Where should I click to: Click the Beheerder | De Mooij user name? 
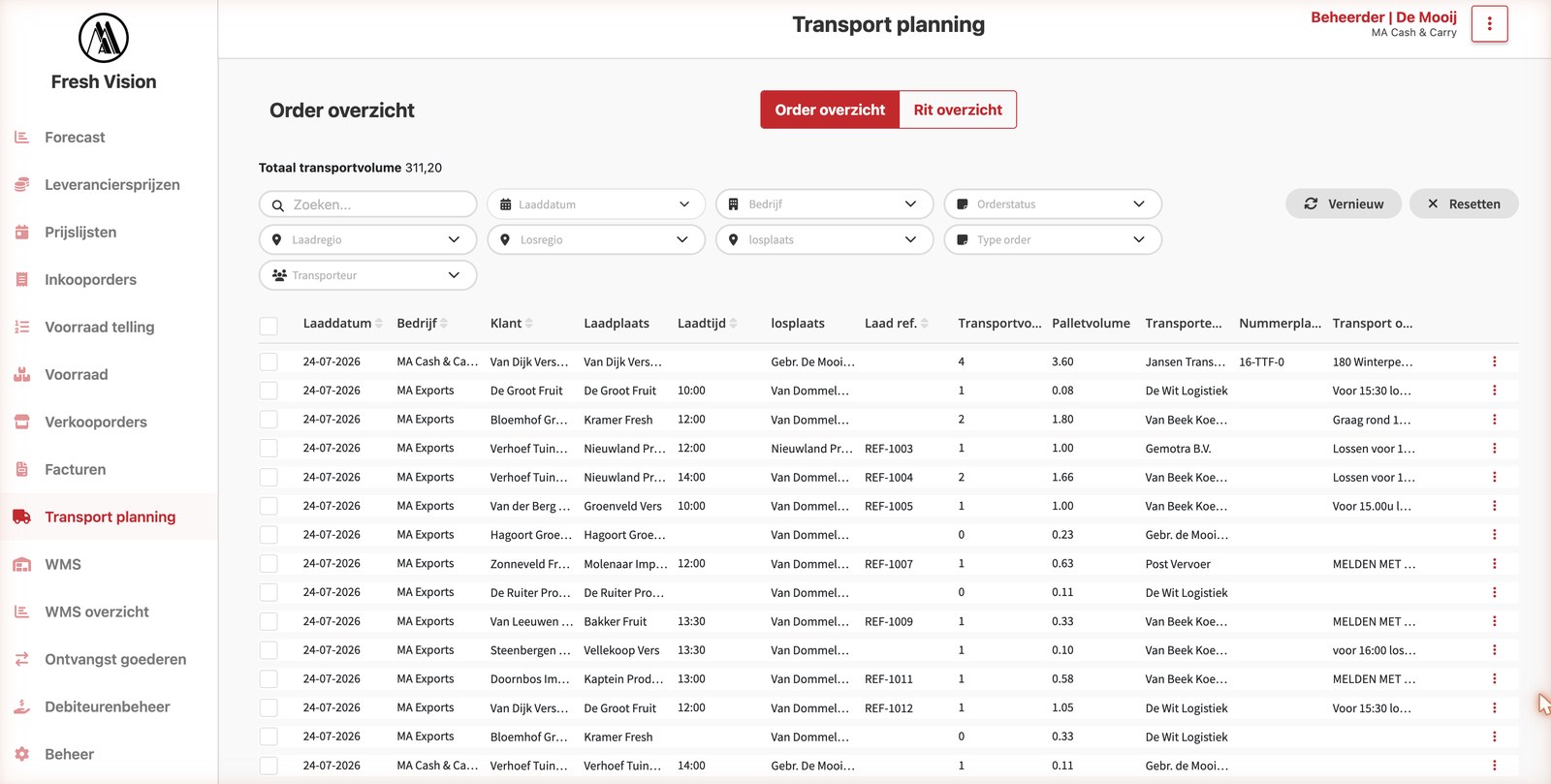pyautogui.click(x=1383, y=17)
